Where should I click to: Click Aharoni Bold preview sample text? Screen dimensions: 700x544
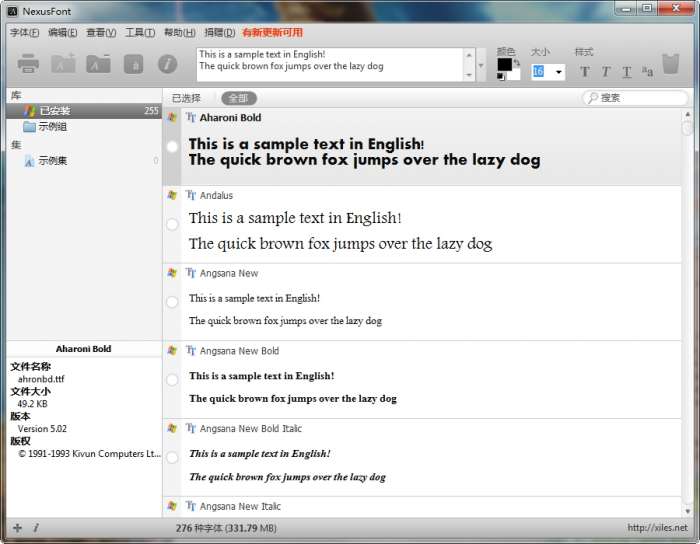click(x=364, y=152)
